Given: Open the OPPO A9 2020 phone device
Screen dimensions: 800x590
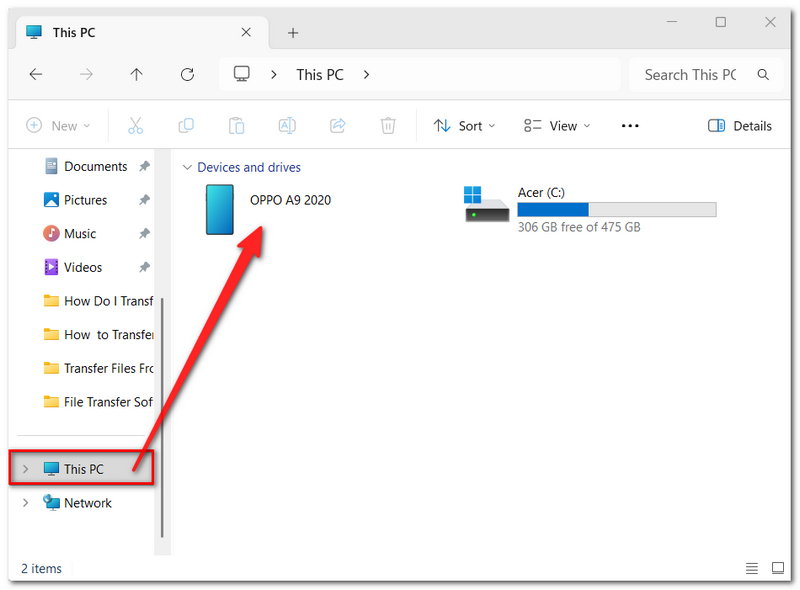Looking at the screenshot, I should pos(268,210).
